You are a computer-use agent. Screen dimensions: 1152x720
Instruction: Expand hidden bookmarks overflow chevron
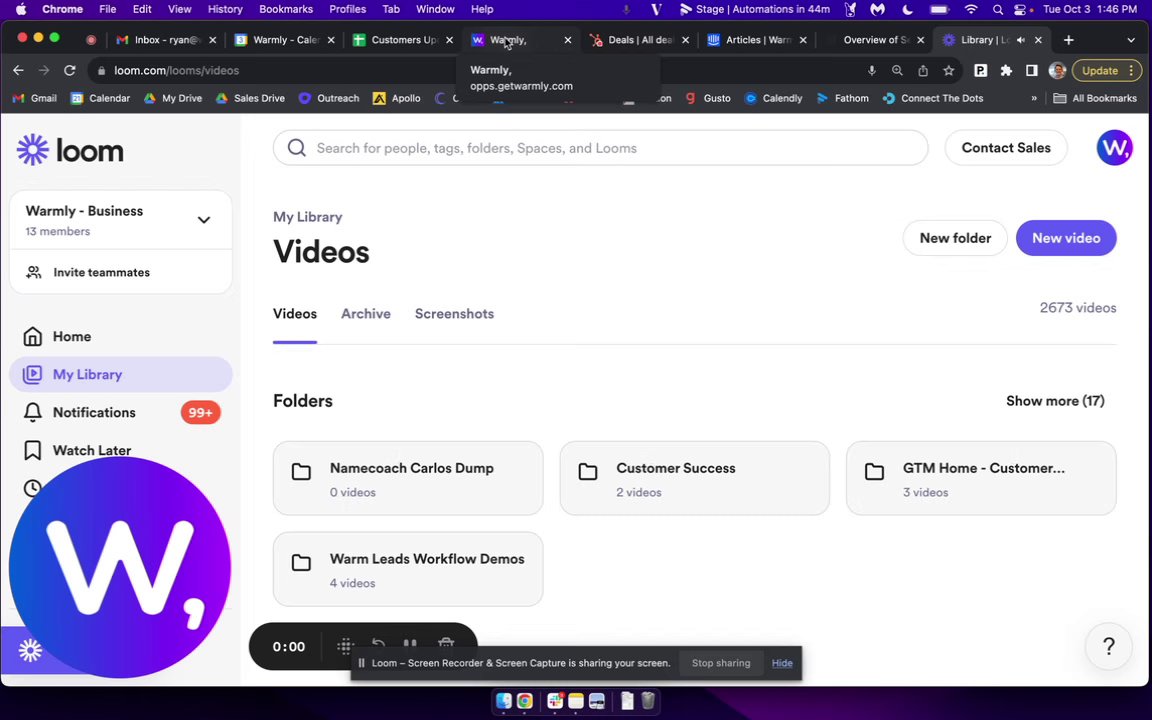(x=1034, y=98)
